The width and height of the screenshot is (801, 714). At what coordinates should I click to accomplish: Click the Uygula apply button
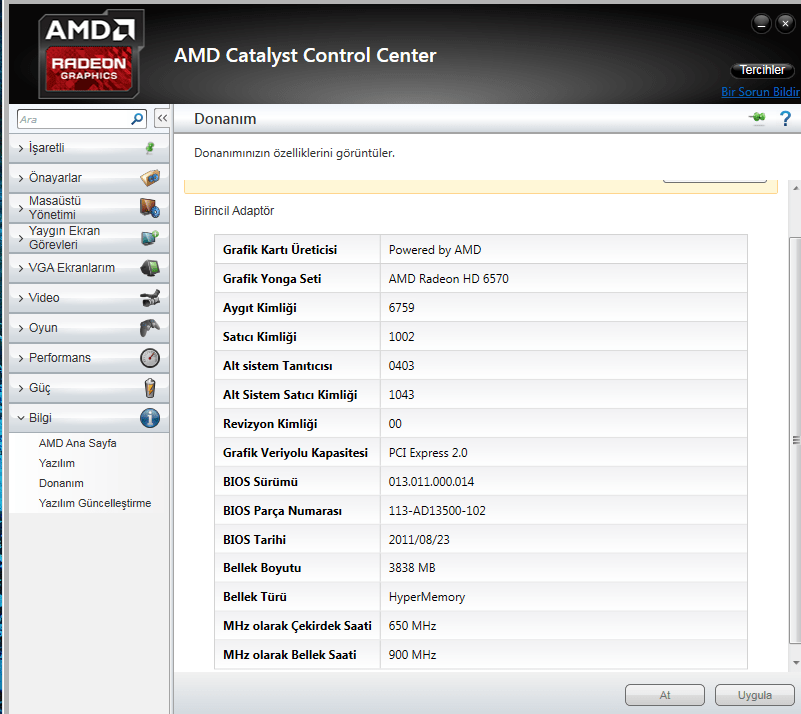tap(755, 695)
